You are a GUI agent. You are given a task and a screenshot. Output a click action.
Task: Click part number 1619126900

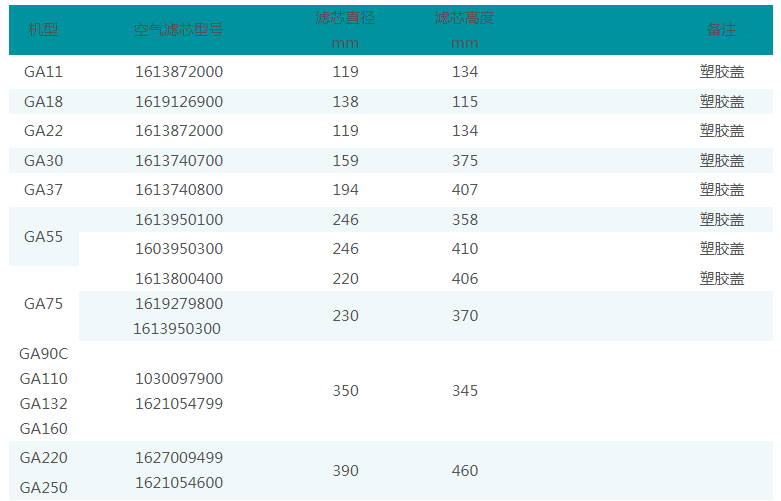coord(179,102)
